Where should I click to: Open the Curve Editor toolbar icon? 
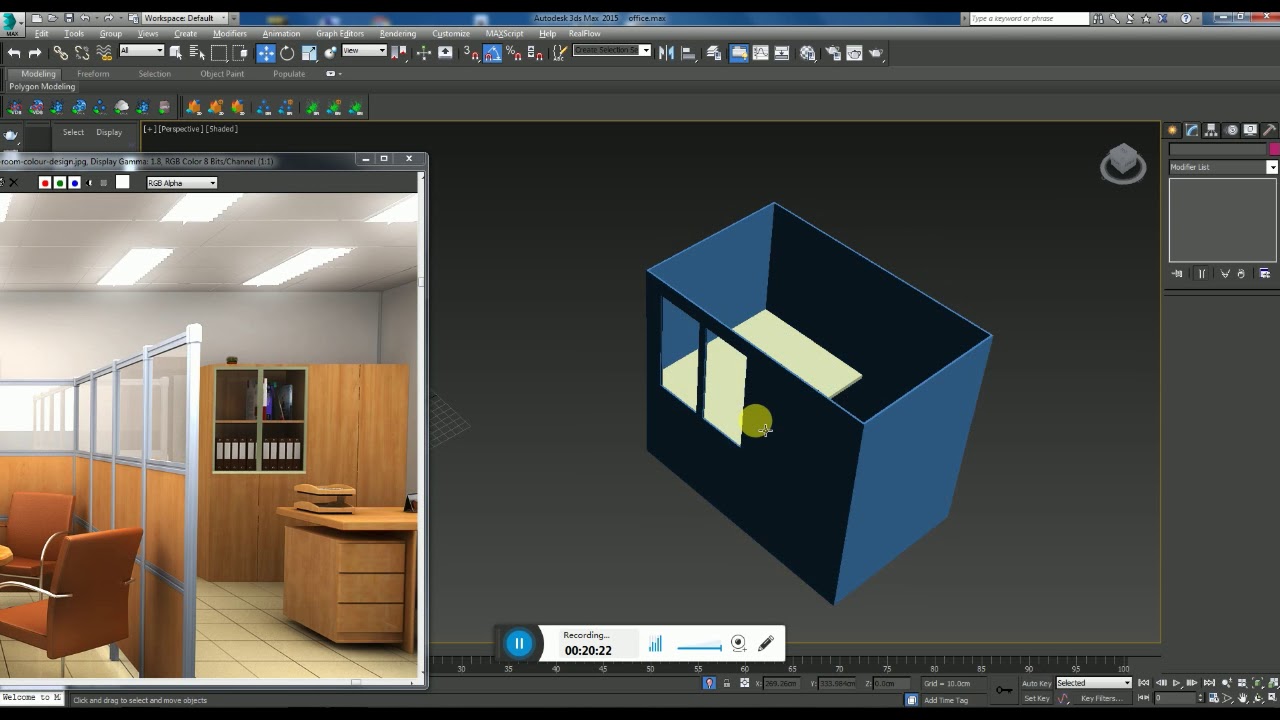(760, 53)
